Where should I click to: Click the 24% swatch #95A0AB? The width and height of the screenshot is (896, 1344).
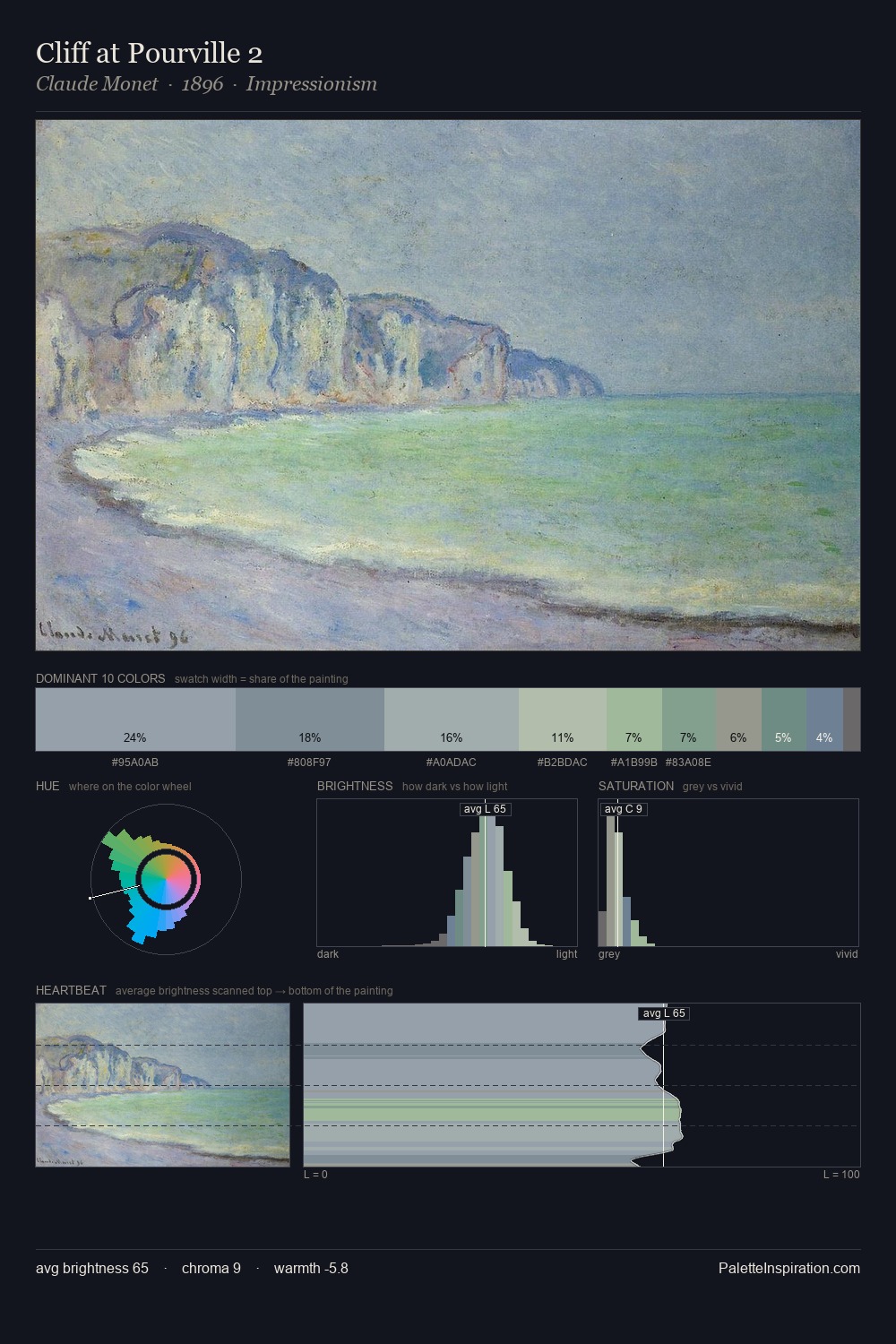pos(135,719)
